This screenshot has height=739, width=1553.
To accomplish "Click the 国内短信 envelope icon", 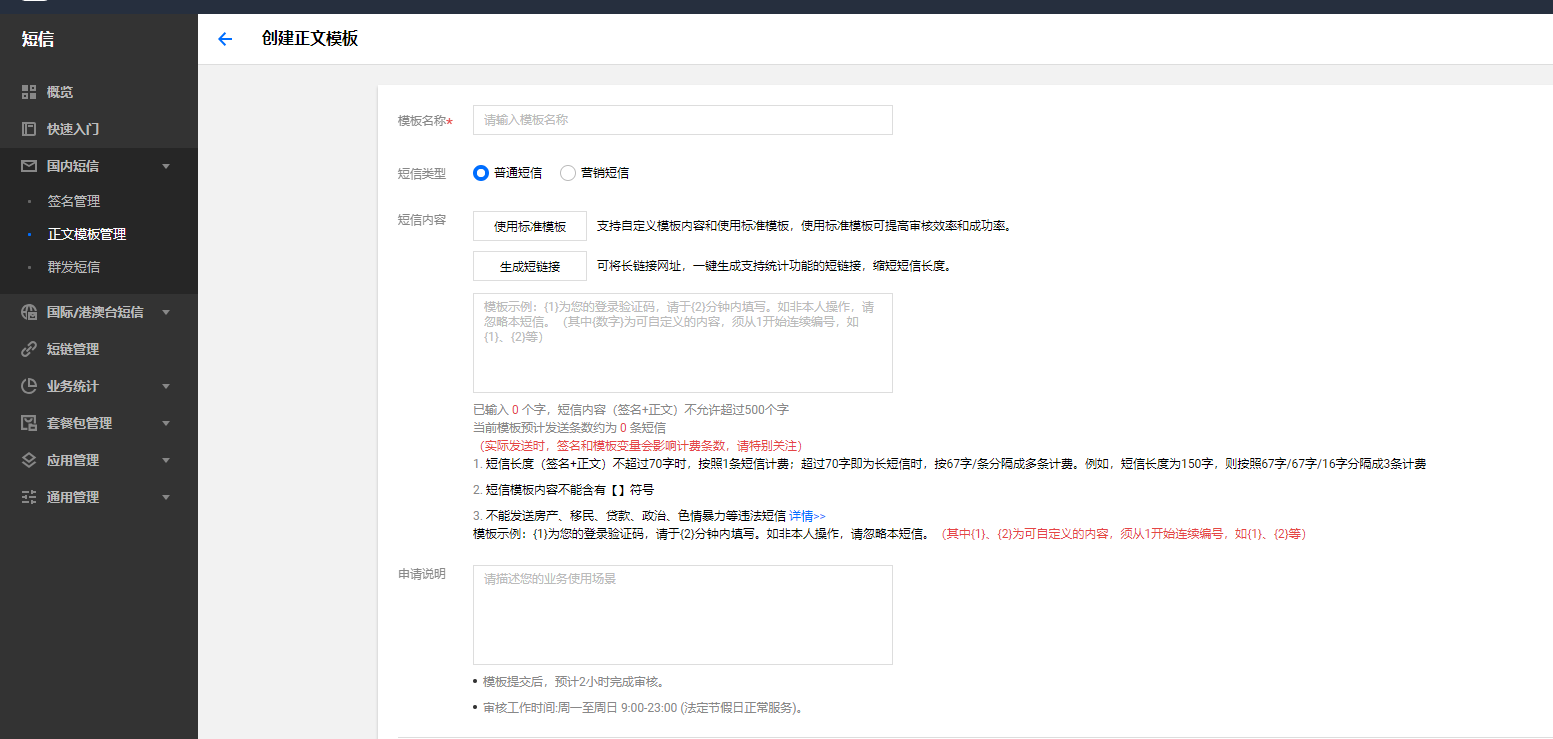I will pyautogui.click(x=29, y=166).
